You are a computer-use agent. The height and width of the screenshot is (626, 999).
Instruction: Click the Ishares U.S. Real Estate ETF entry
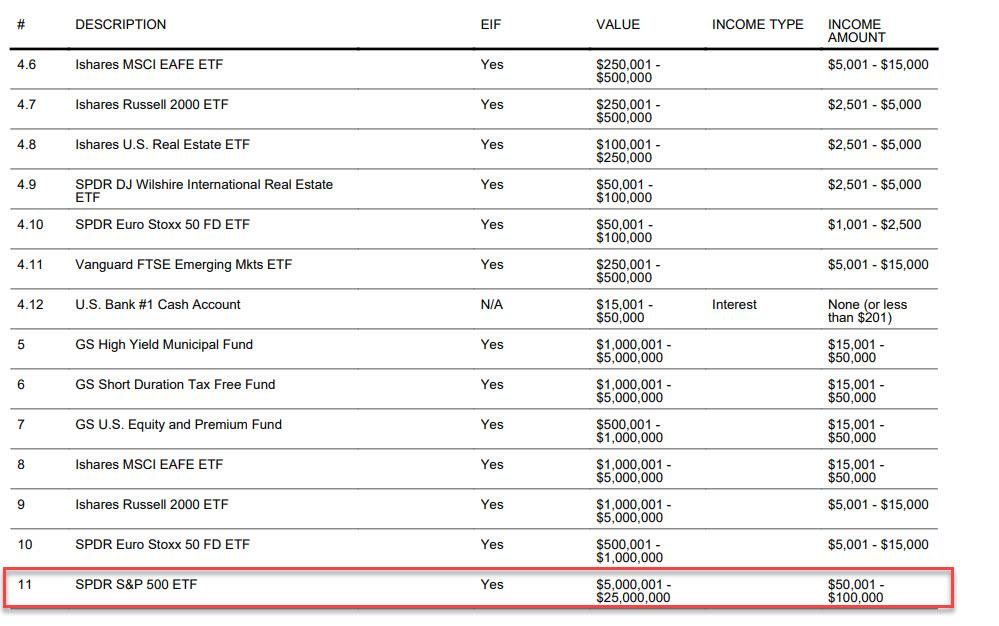coord(162,144)
